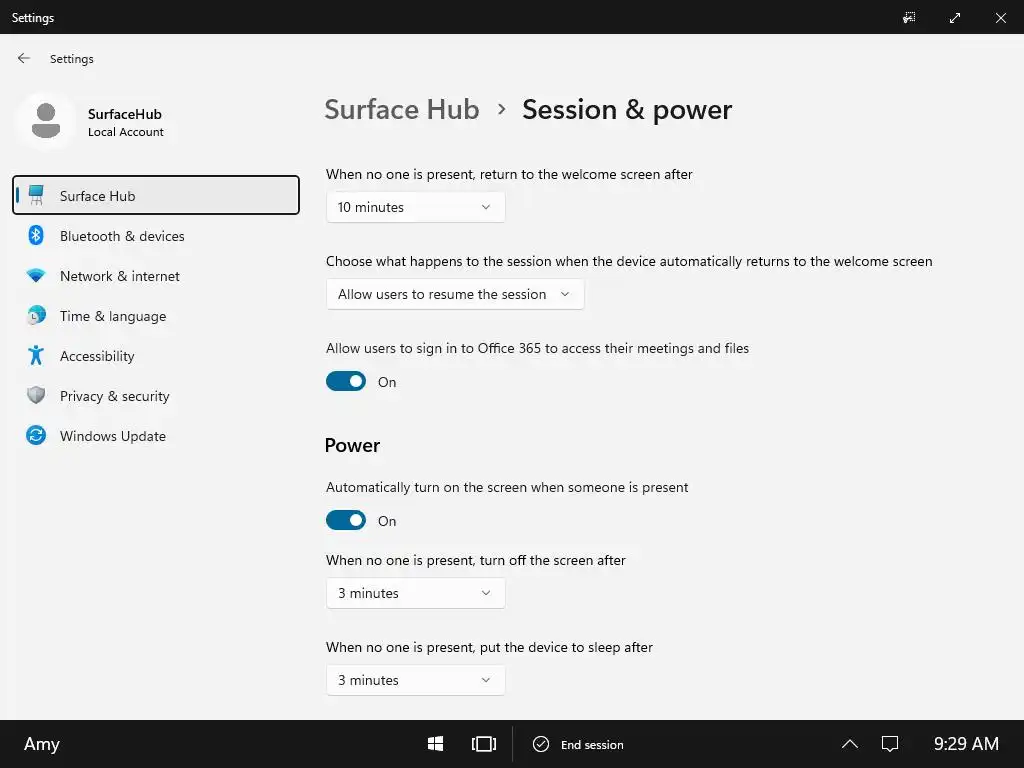The image size is (1024, 768).
Task: Click the SurfaceHub account name
Action: pos(125,114)
